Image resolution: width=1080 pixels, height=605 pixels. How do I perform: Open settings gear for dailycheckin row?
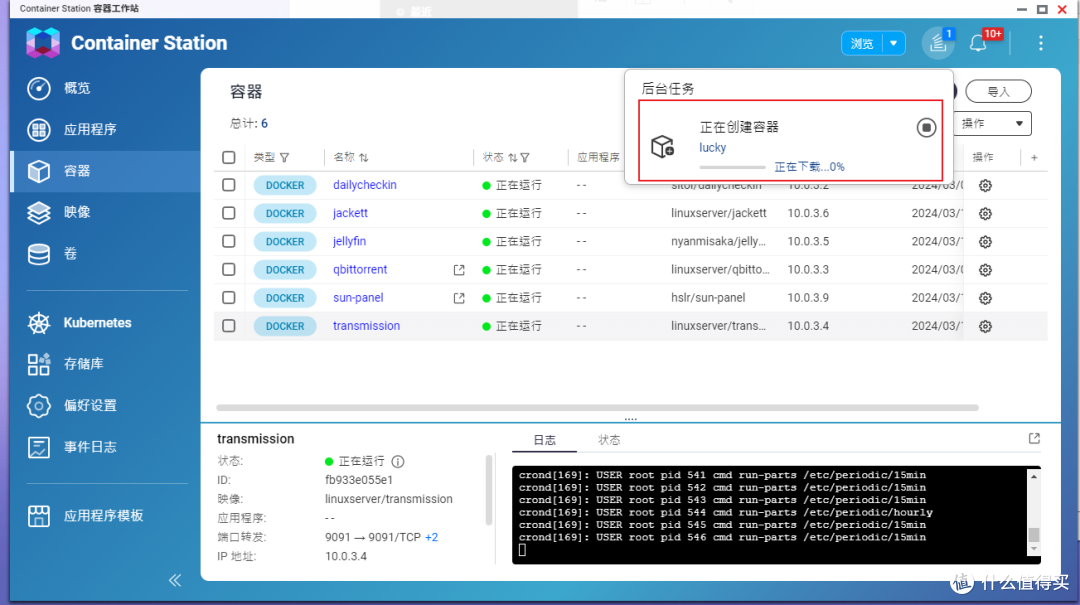coord(986,185)
